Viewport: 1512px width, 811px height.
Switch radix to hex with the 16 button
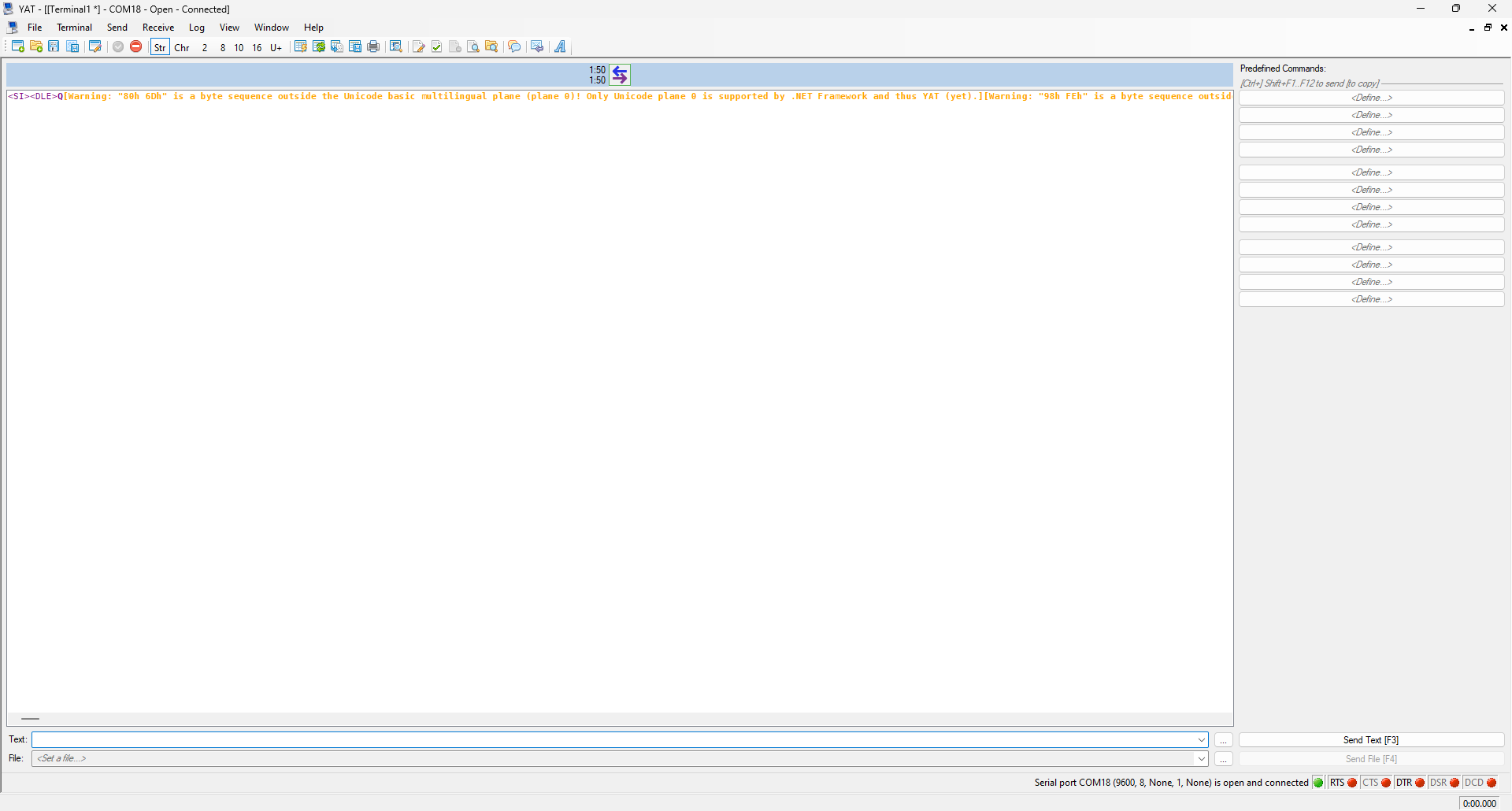click(x=258, y=47)
